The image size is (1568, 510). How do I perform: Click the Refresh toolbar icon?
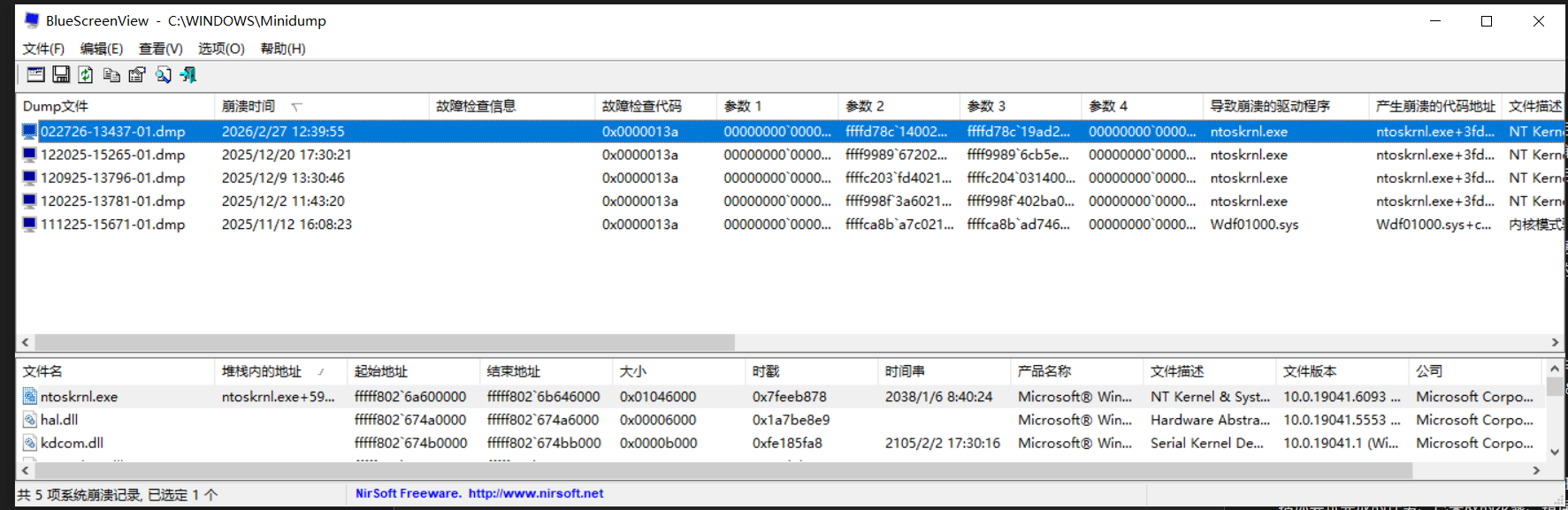coord(86,75)
